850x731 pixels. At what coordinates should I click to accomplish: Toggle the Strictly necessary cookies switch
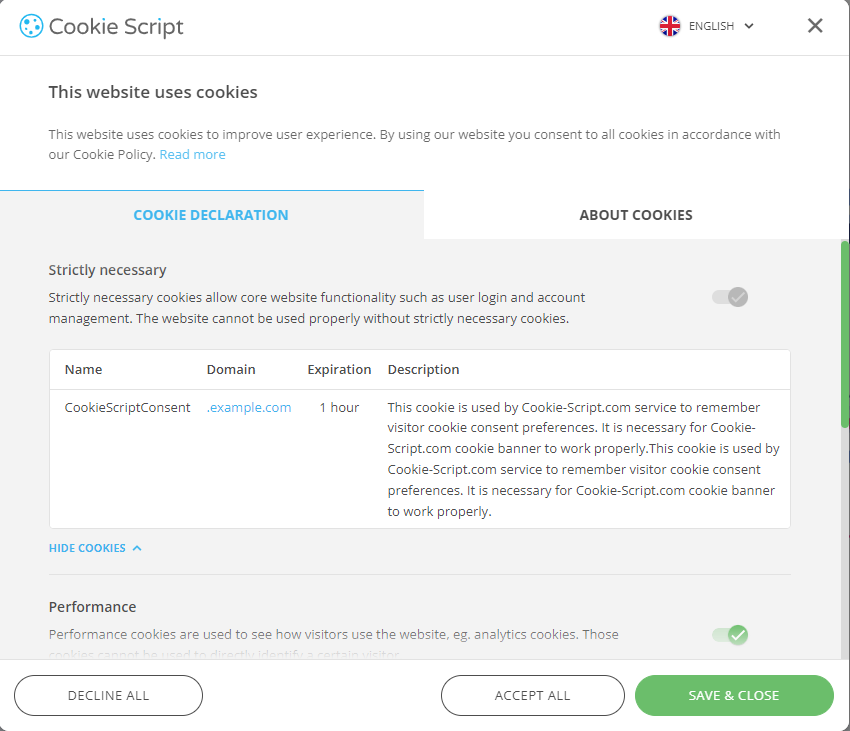click(x=730, y=297)
